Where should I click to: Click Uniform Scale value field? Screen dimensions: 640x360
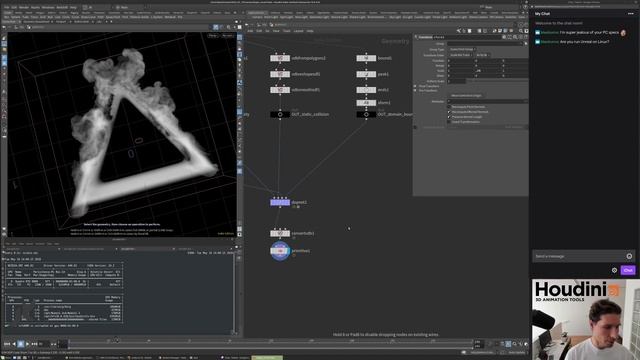(457, 81)
